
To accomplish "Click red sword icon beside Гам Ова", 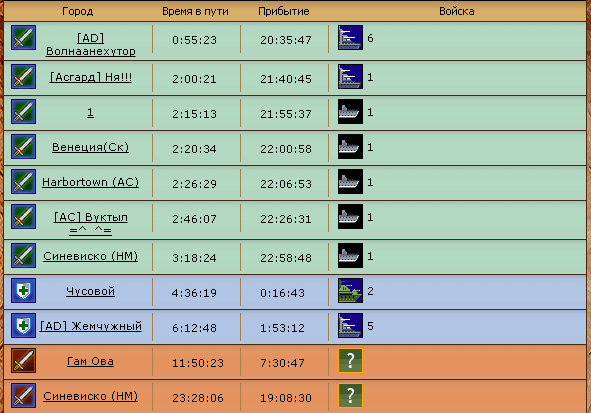I will (23, 361).
